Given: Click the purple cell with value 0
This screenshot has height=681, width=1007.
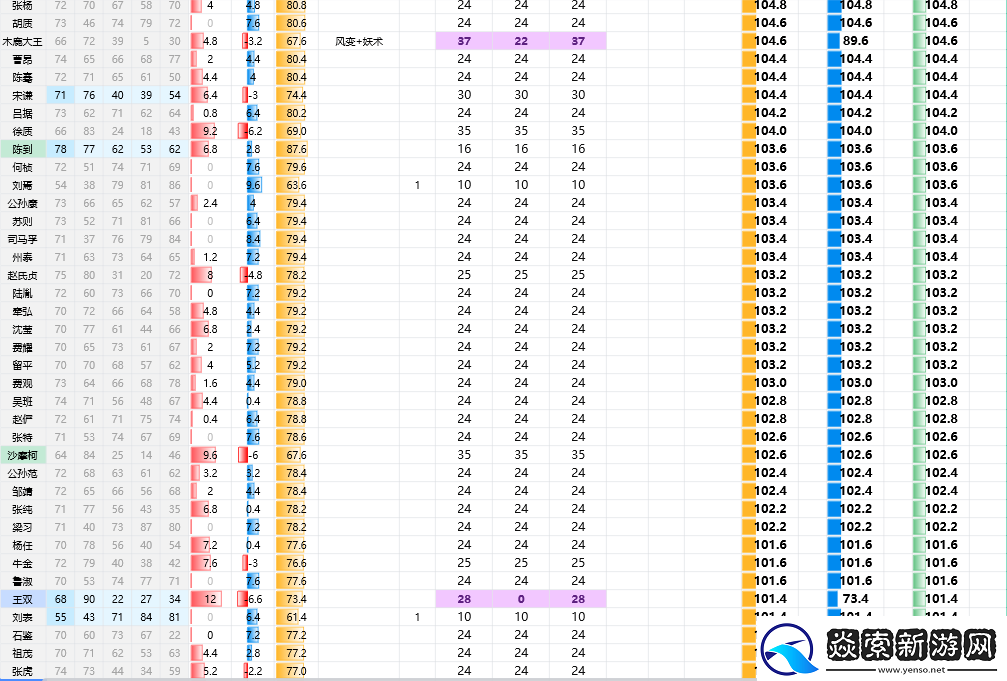Looking at the screenshot, I should tap(521, 599).
